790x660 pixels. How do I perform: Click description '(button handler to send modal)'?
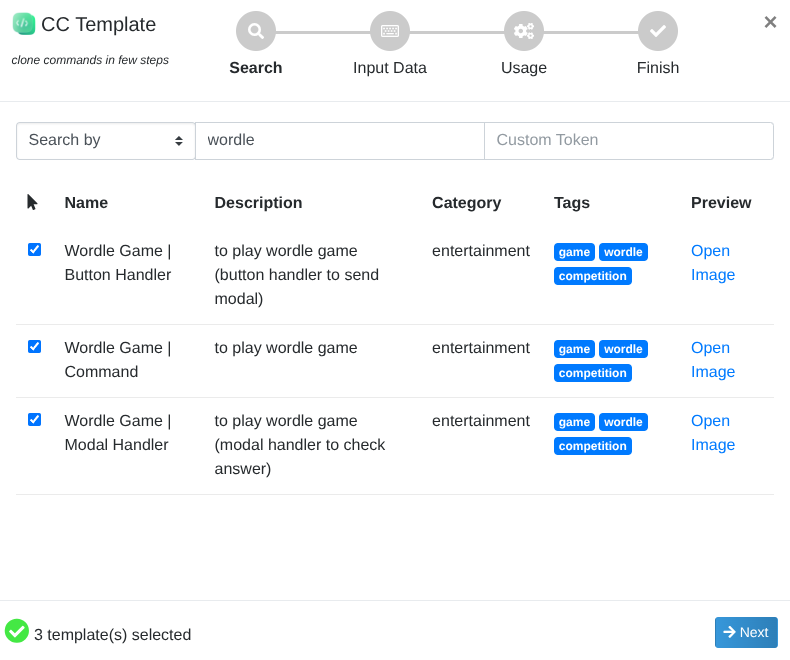(x=297, y=287)
